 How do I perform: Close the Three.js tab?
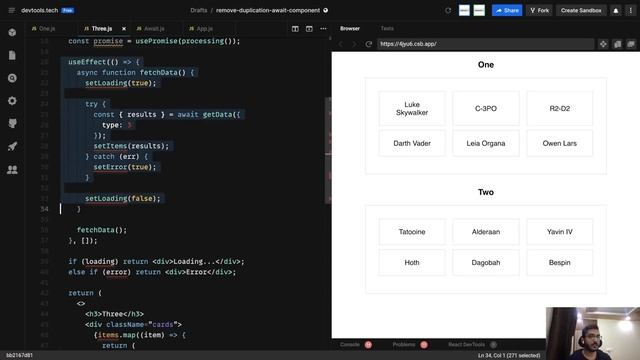124,29
